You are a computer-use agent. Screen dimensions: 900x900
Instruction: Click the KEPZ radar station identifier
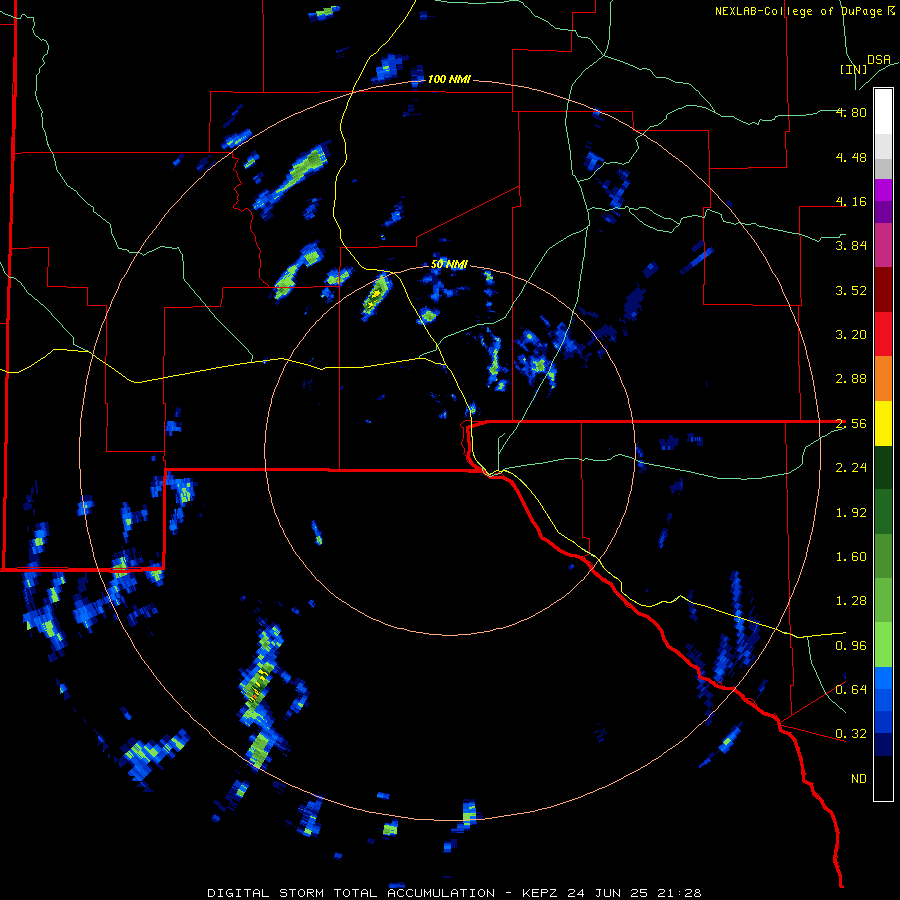coord(541,893)
